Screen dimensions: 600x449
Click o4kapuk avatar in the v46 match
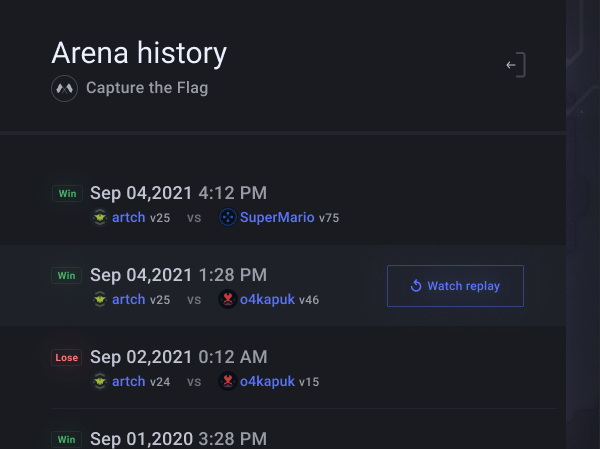(227, 299)
